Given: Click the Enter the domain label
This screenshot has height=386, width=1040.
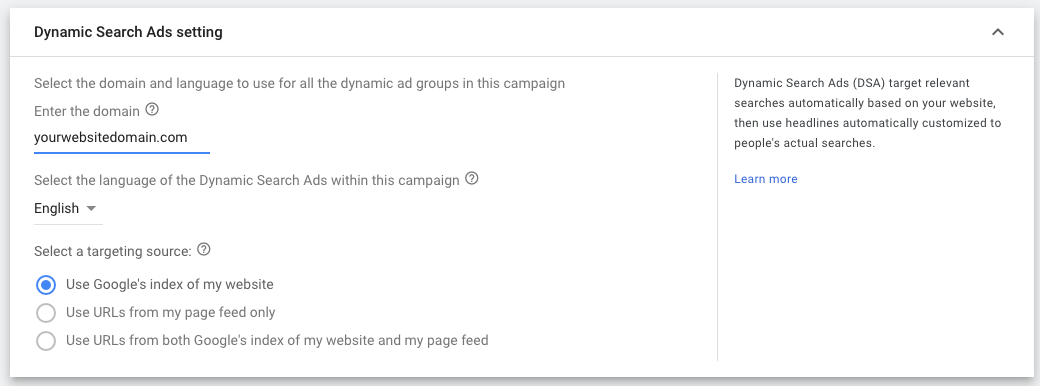Looking at the screenshot, I should [x=87, y=111].
